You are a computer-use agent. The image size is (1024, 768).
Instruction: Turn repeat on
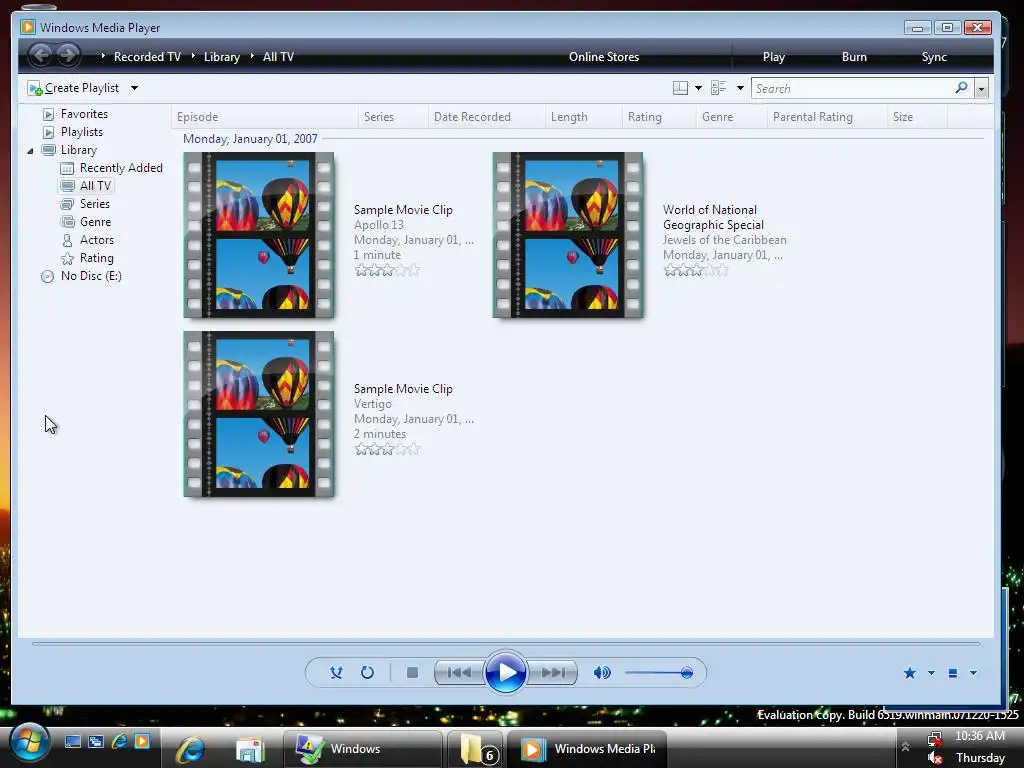pyautogui.click(x=368, y=673)
